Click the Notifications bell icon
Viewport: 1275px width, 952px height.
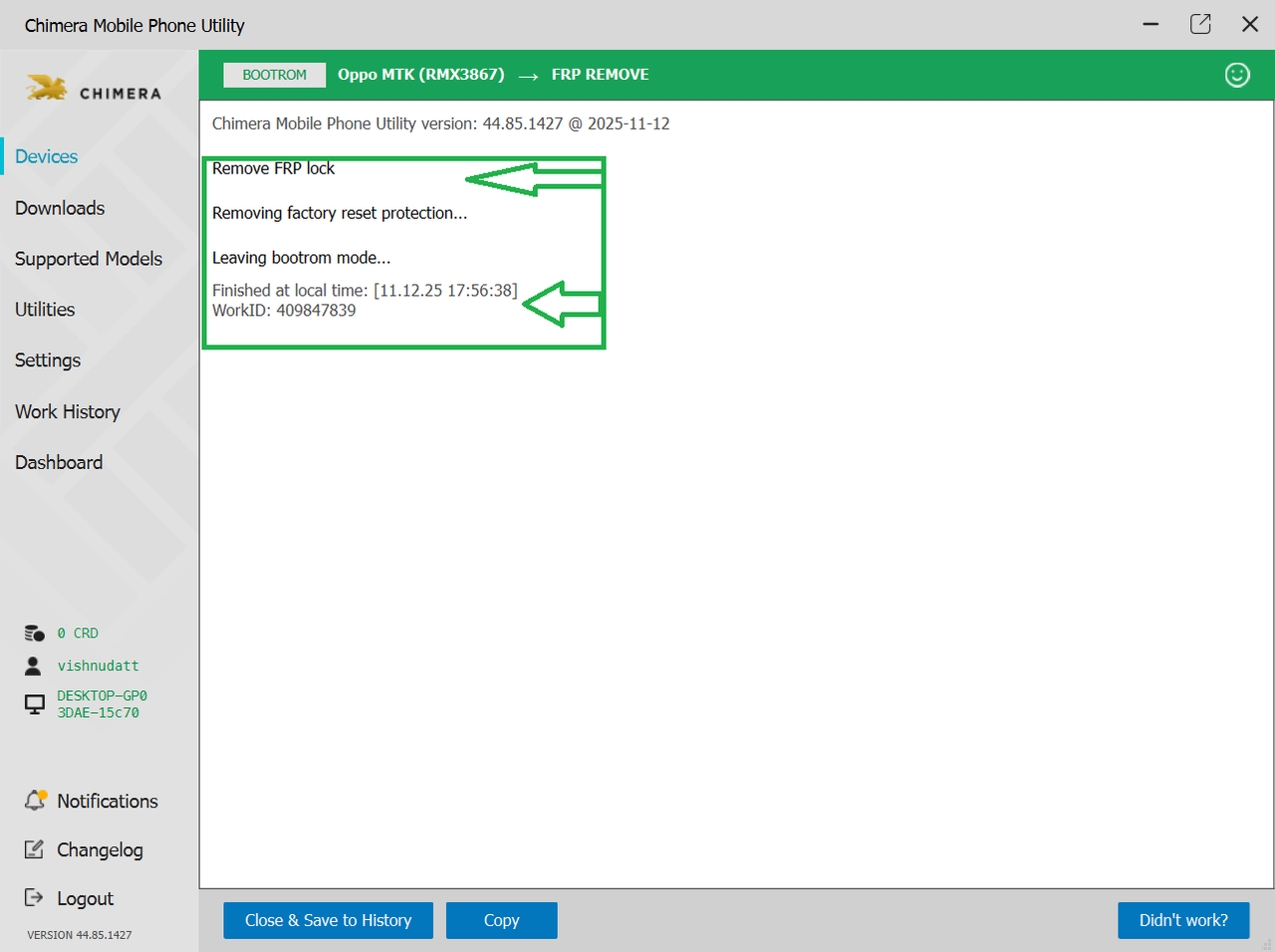coord(35,800)
